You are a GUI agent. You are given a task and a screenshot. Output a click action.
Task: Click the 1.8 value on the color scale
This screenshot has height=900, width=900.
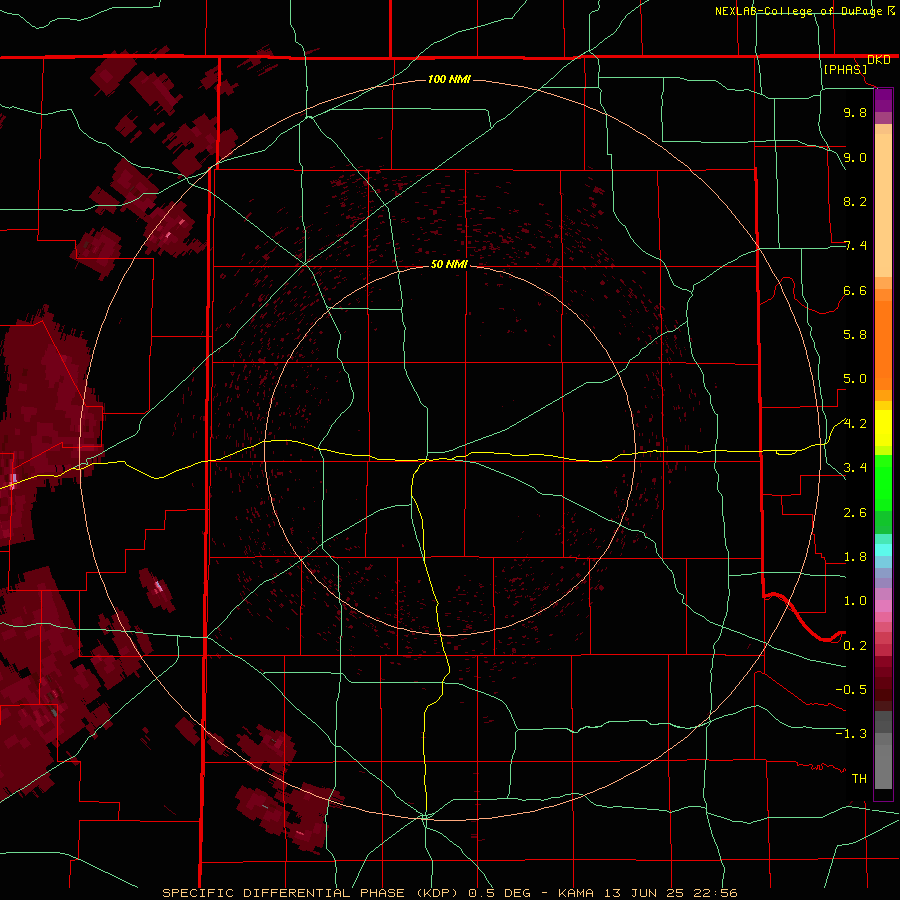coord(855,557)
